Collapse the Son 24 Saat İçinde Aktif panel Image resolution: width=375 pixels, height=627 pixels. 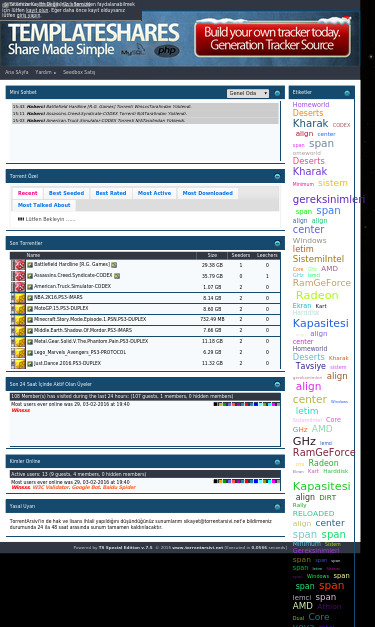[277, 384]
